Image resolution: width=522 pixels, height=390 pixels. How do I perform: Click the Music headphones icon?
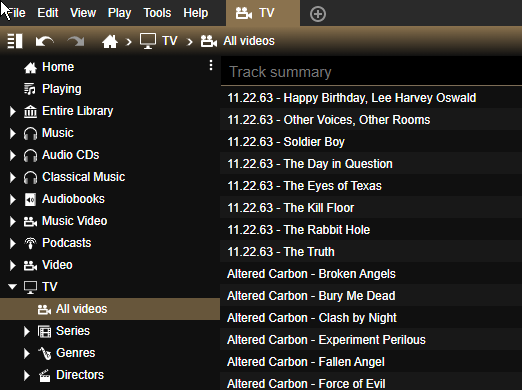click(x=30, y=133)
